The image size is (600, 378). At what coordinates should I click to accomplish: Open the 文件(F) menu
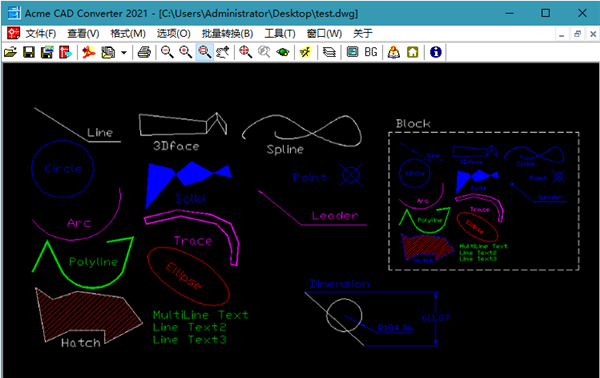click(41, 34)
